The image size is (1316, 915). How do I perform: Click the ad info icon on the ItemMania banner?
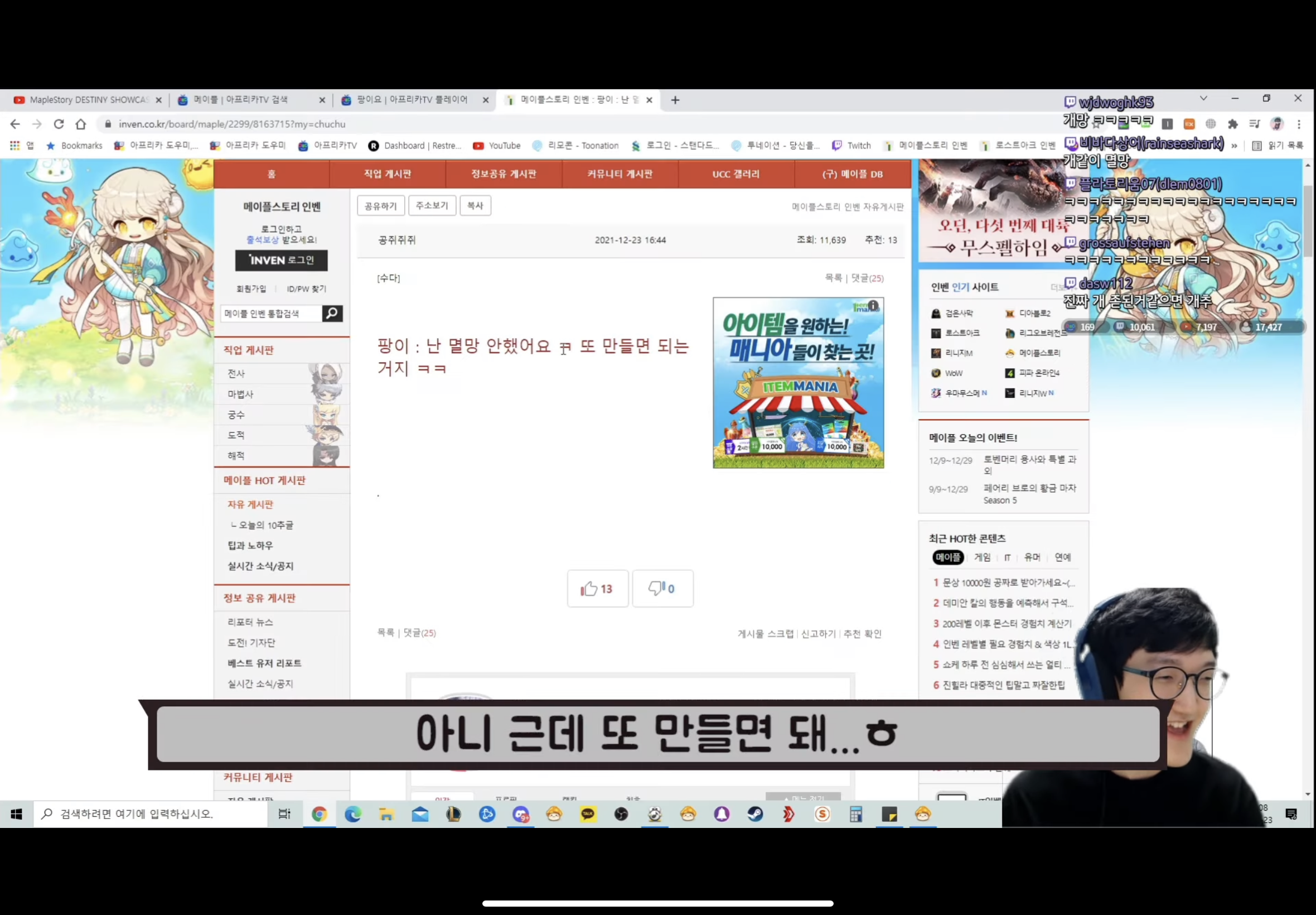click(873, 306)
